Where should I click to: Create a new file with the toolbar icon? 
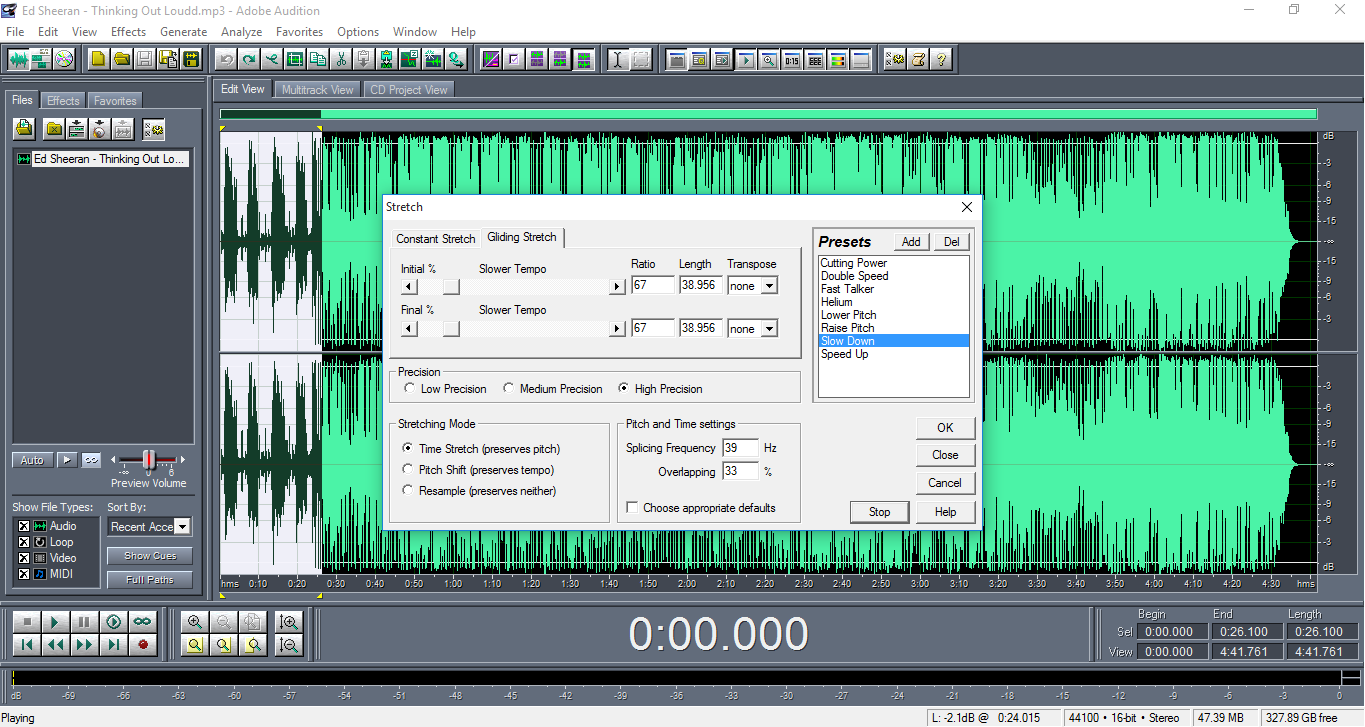pos(98,59)
